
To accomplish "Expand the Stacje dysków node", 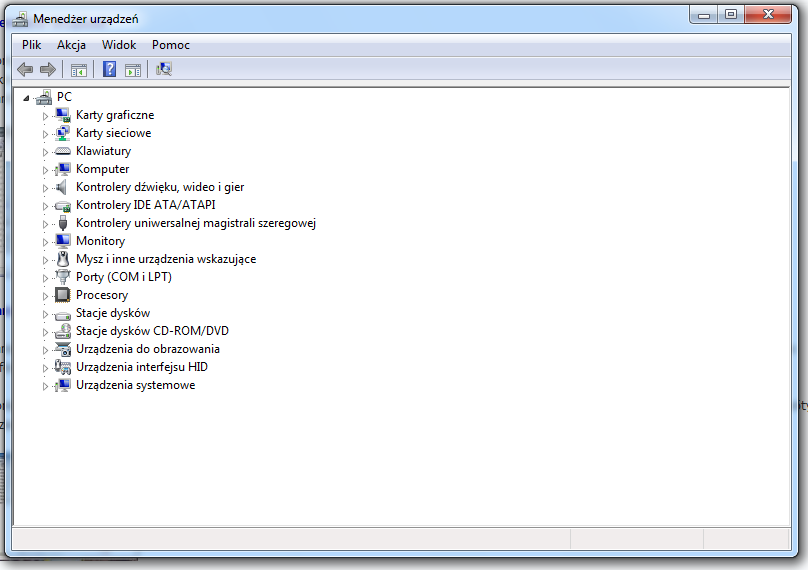I will (x=45, y=314).
